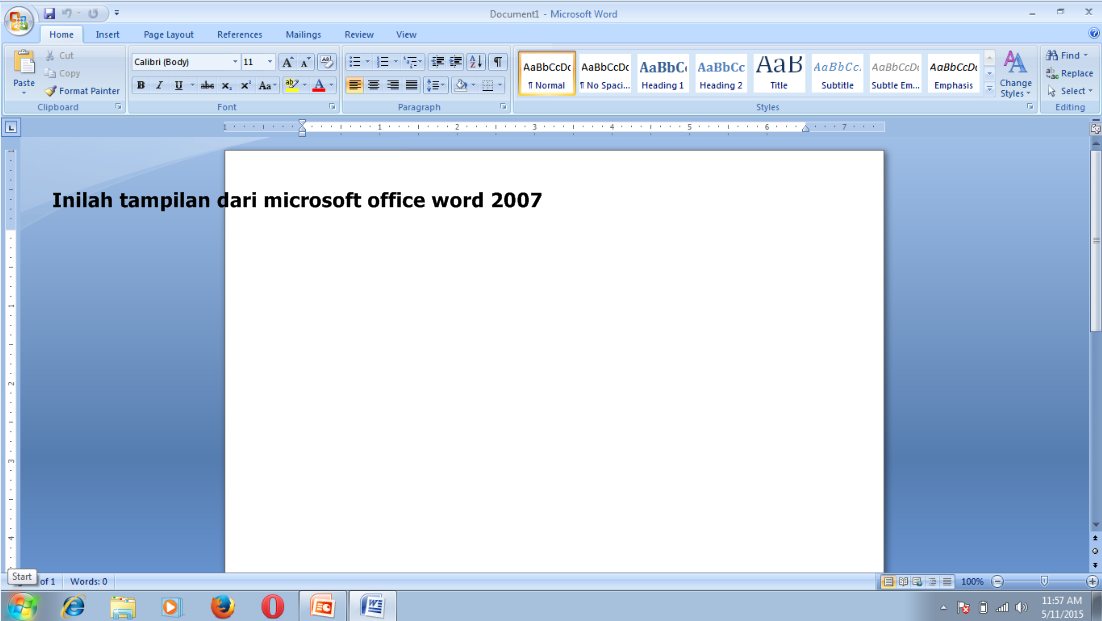Open Change Case dropdown

coord(267,85)
